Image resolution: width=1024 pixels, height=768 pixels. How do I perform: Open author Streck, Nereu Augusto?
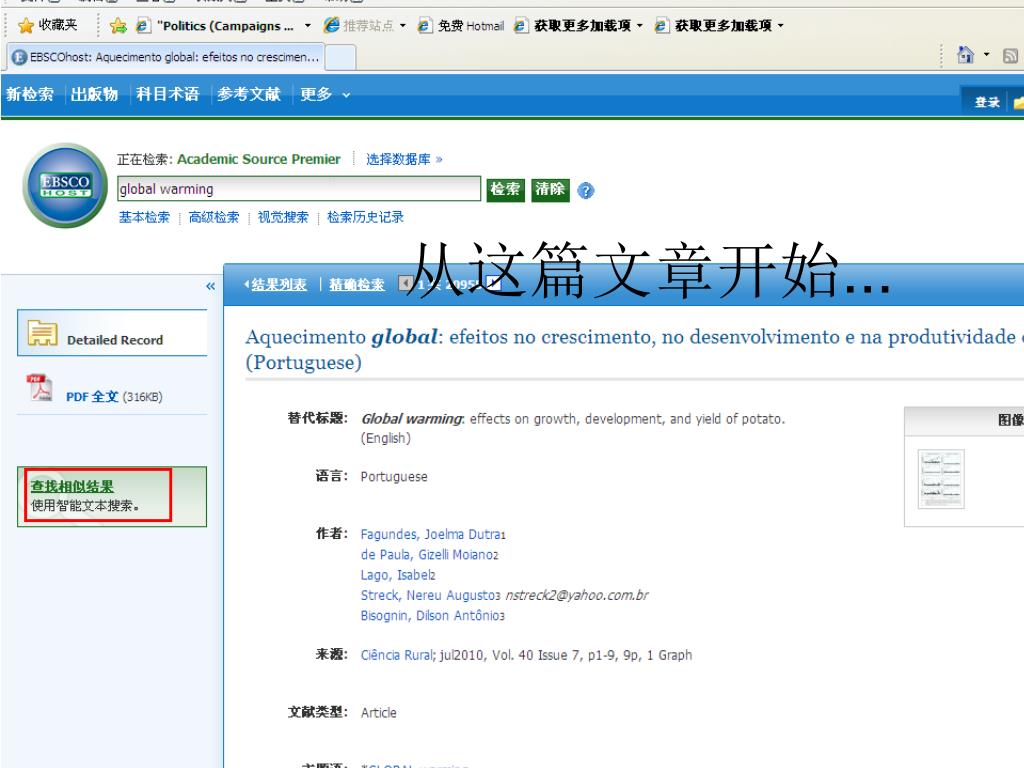pos(428,595)
